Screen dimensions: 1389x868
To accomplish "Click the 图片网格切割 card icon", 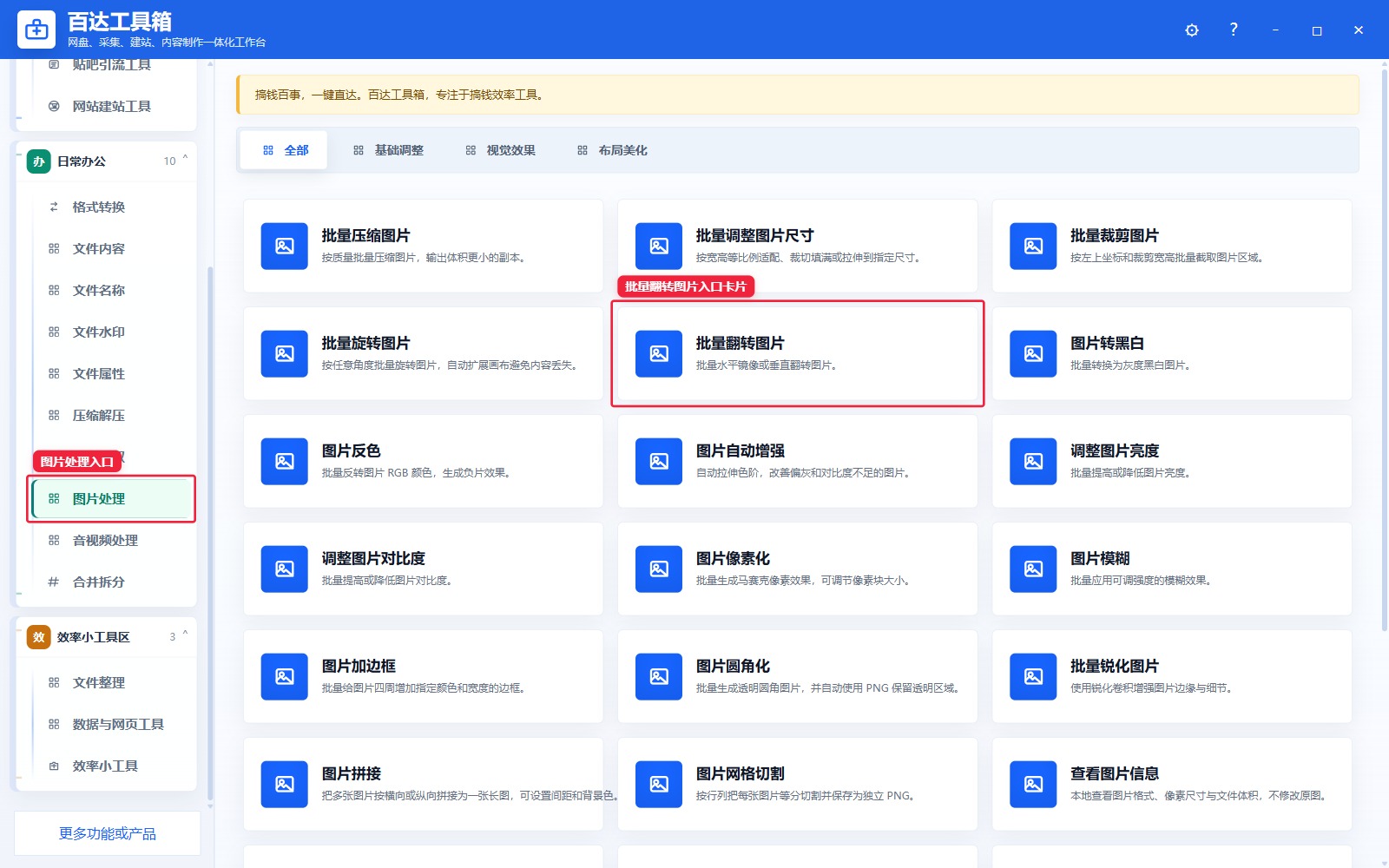I will pos(659,785).
